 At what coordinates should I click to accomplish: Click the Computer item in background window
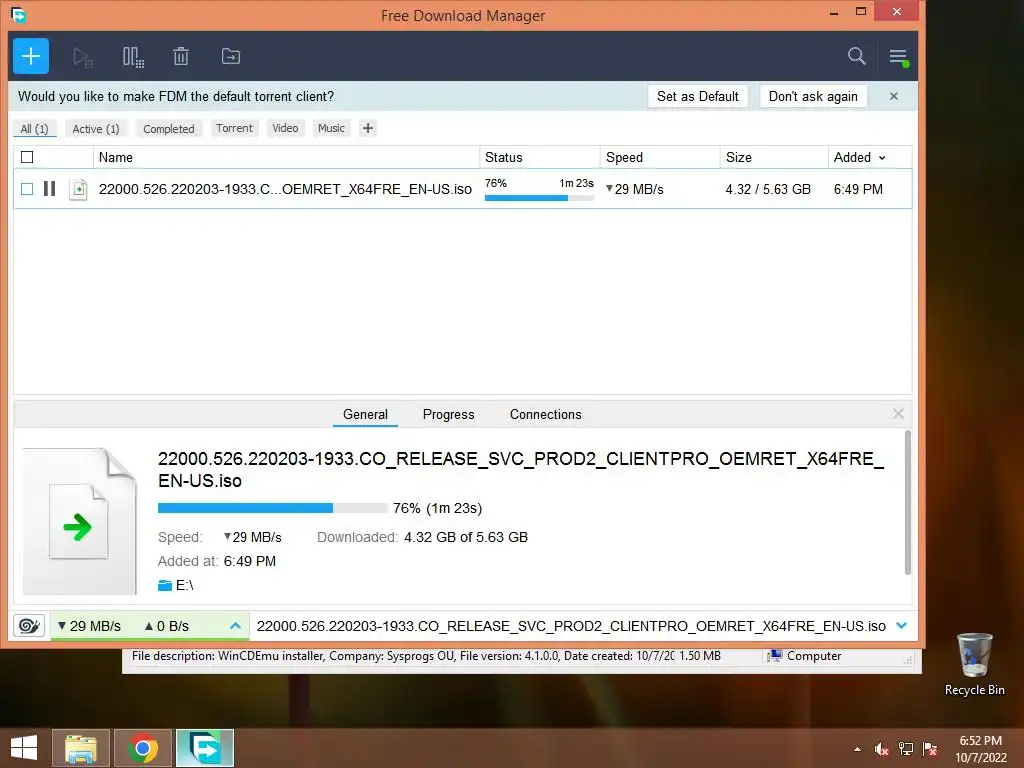[x=805, y=656]
